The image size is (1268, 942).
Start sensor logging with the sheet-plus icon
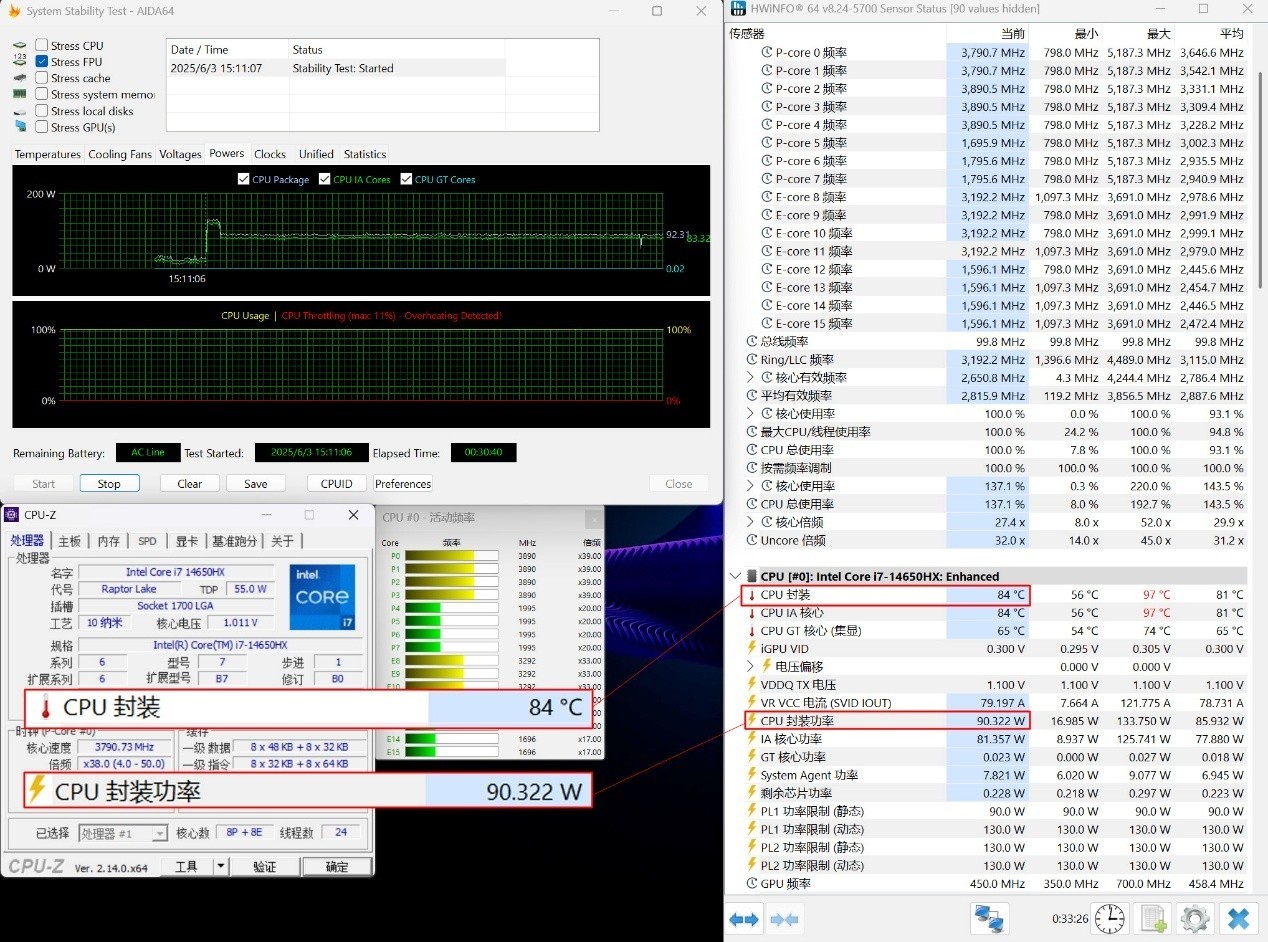point(1153,918)
